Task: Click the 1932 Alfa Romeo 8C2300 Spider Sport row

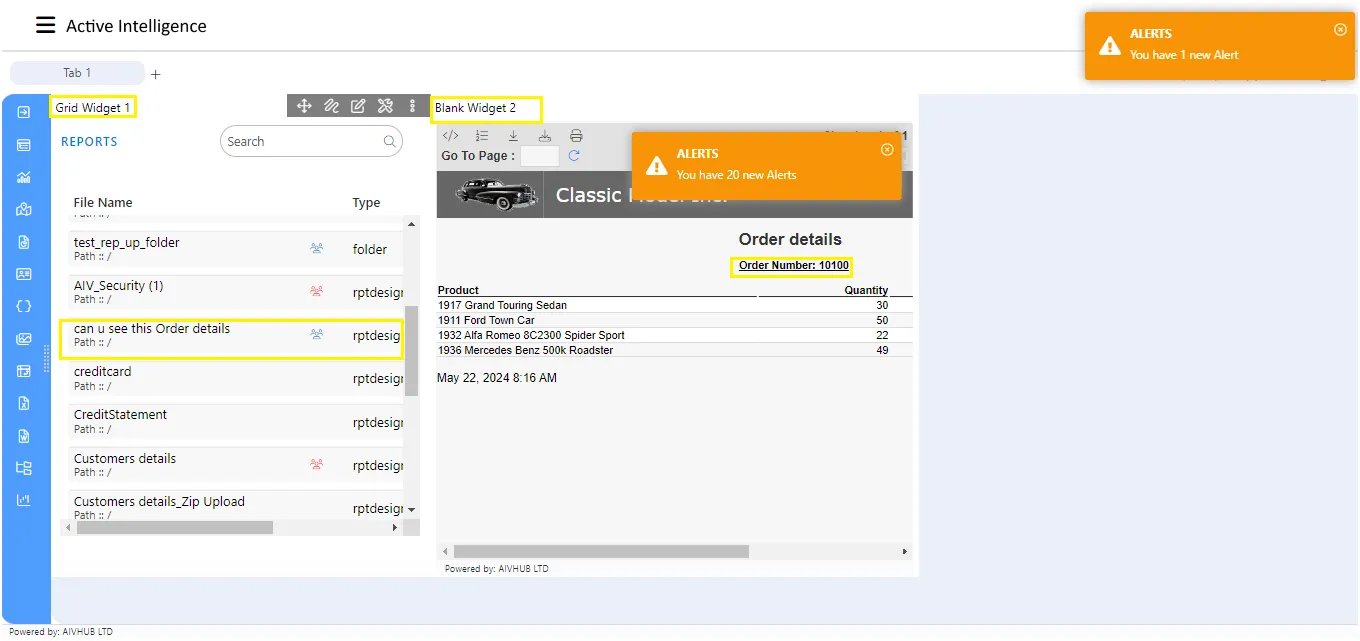Action: point(674,335)
